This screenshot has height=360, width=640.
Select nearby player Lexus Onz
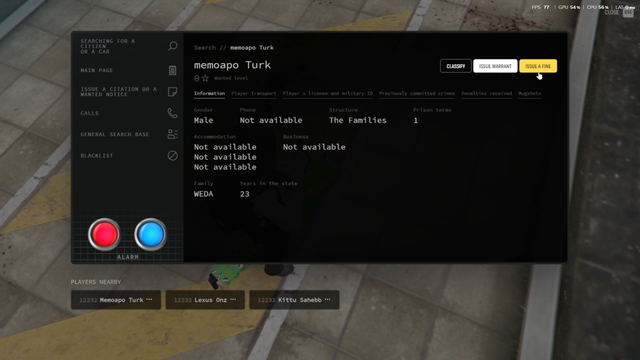click(205, 300)
